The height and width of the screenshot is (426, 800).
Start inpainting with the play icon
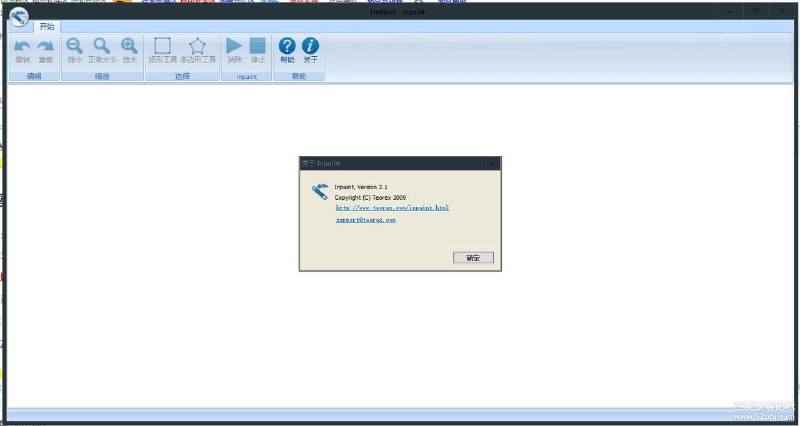click(x=234, y=45)
